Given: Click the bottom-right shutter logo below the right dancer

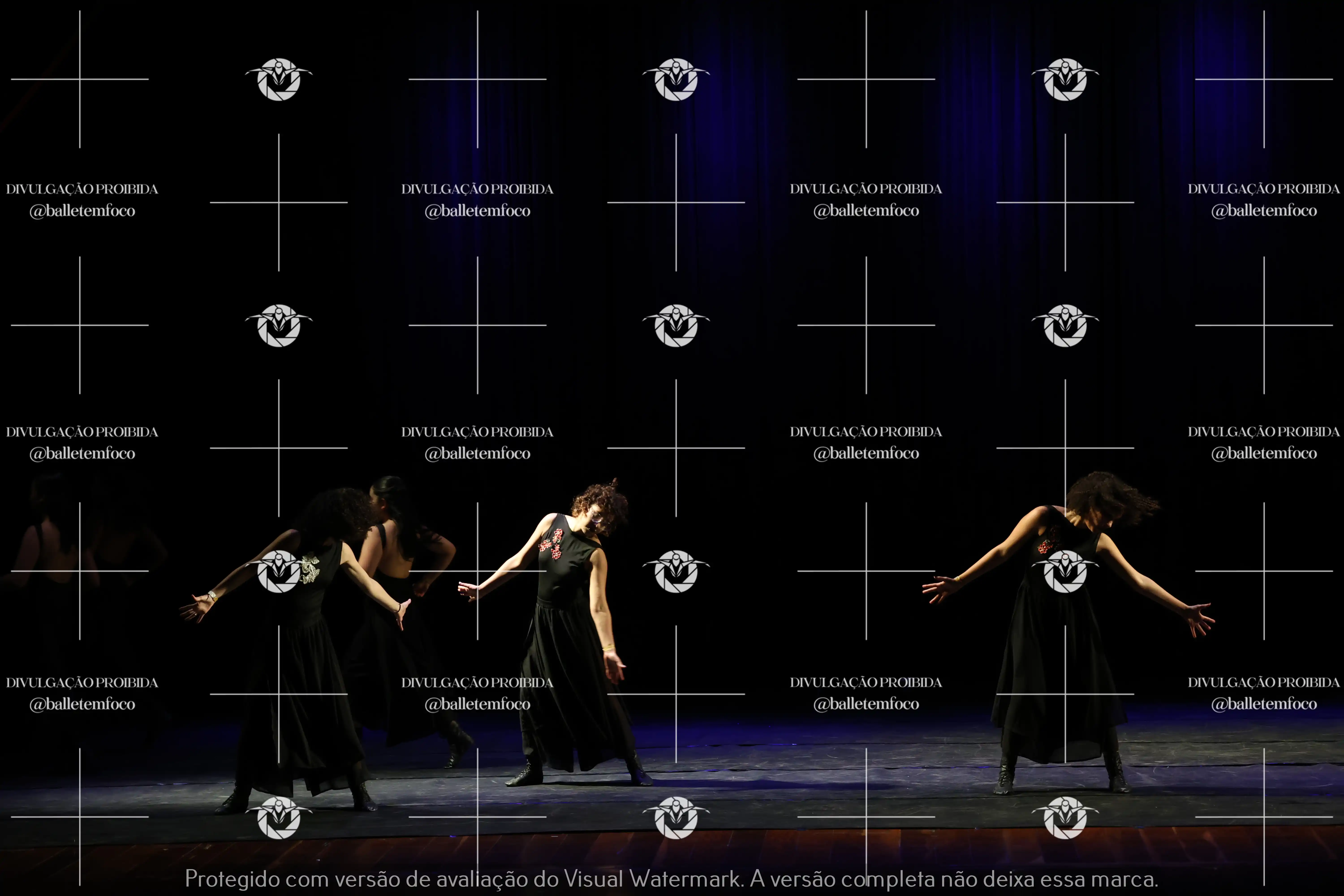Looking at the screenshot, I should coord(1065,817).
